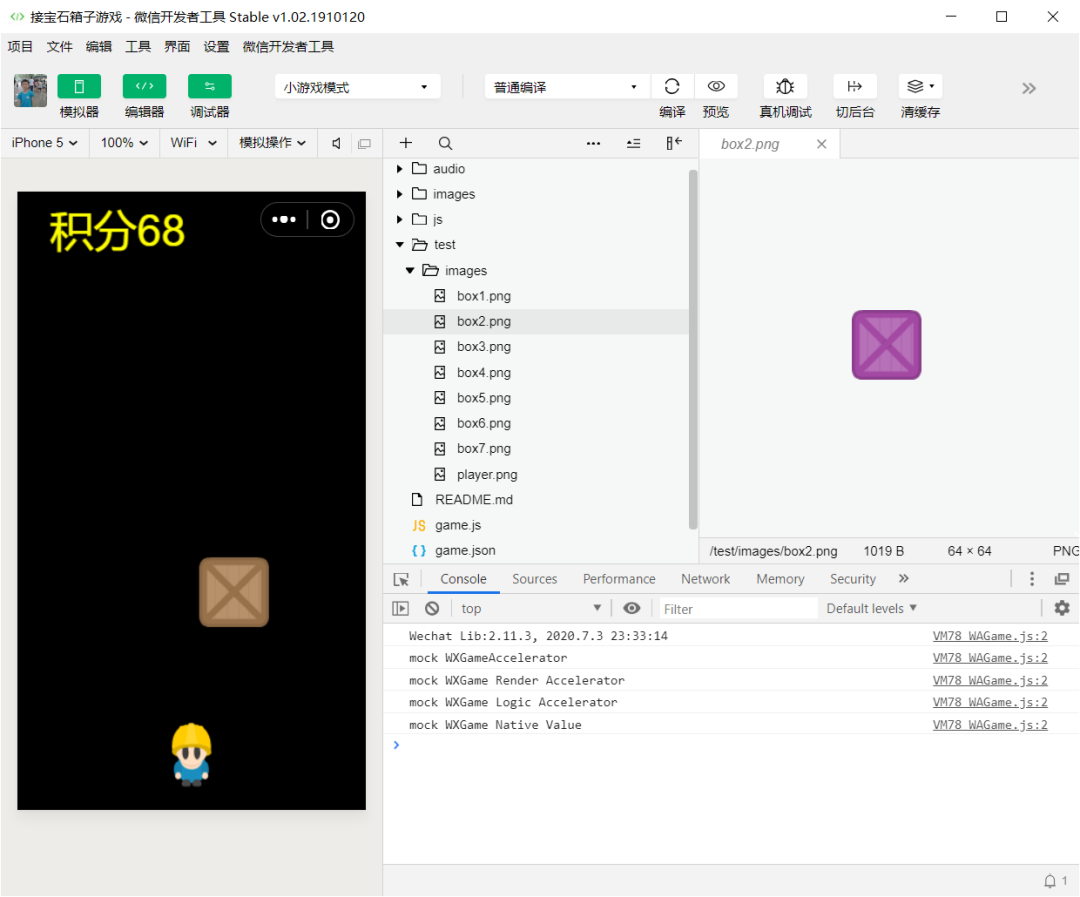The width and height of the screenshot is (1080, 897).
Task: Click the purple box image preview
Action: pos(886,344)
